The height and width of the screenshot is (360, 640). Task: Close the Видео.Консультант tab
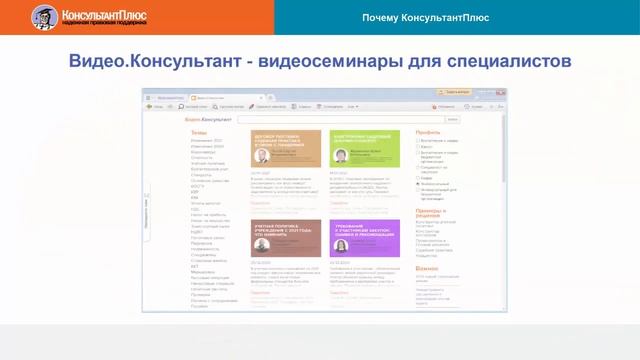pyautogui.click(x=261, y=98)
